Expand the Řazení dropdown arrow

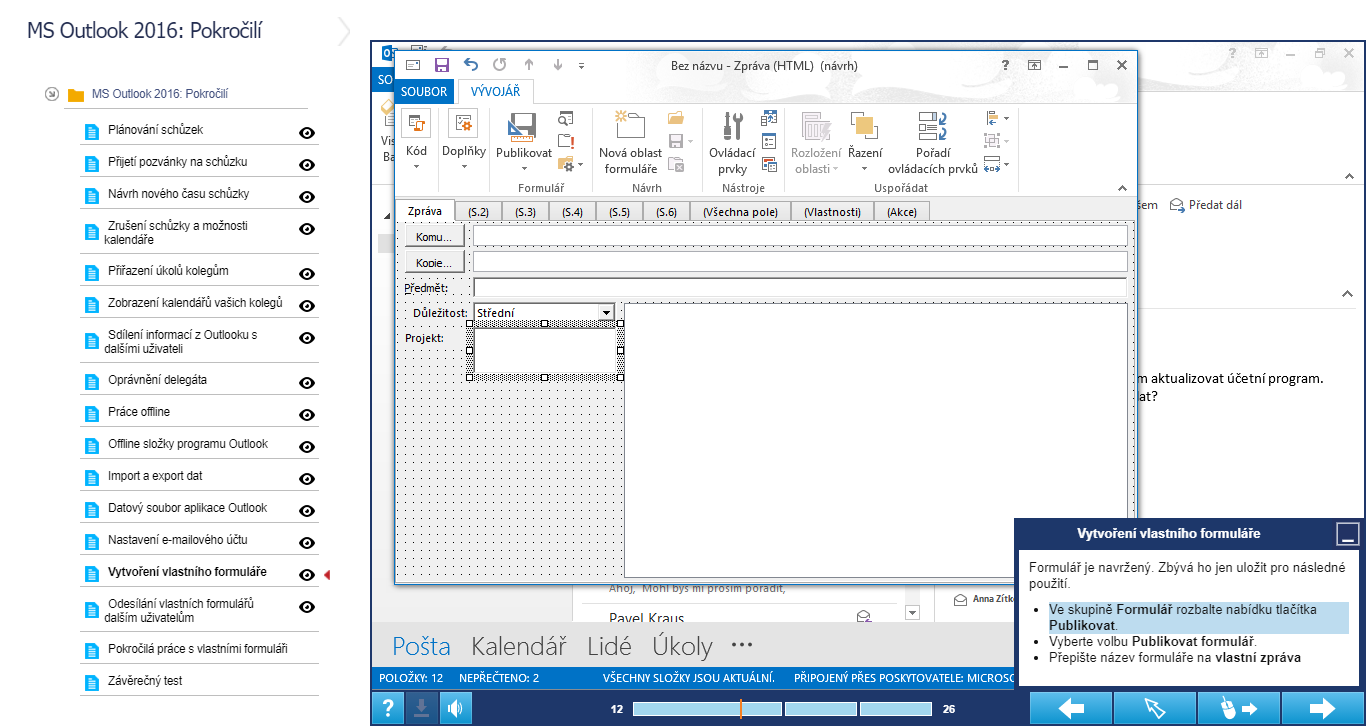(864, 168)
